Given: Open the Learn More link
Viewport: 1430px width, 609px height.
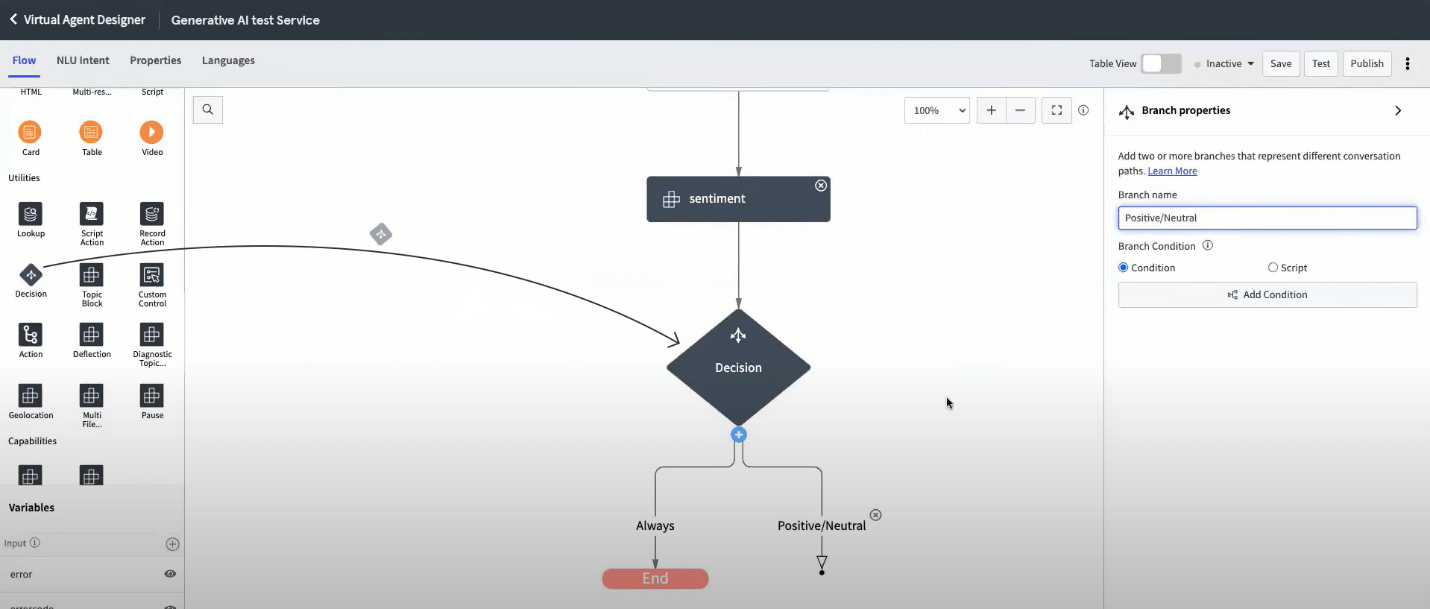Looking at the screenshot, I should click(x=1172, y=171).
